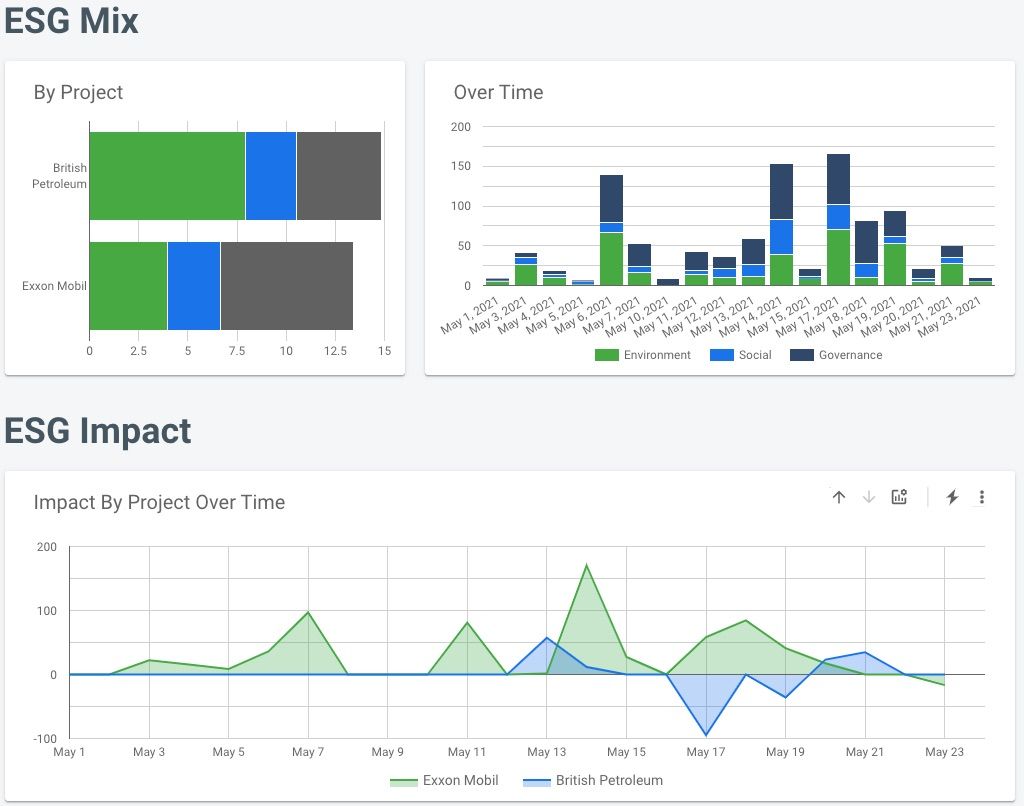
Task: Click the lightning bolt icon
Action: tap(952, 497)
